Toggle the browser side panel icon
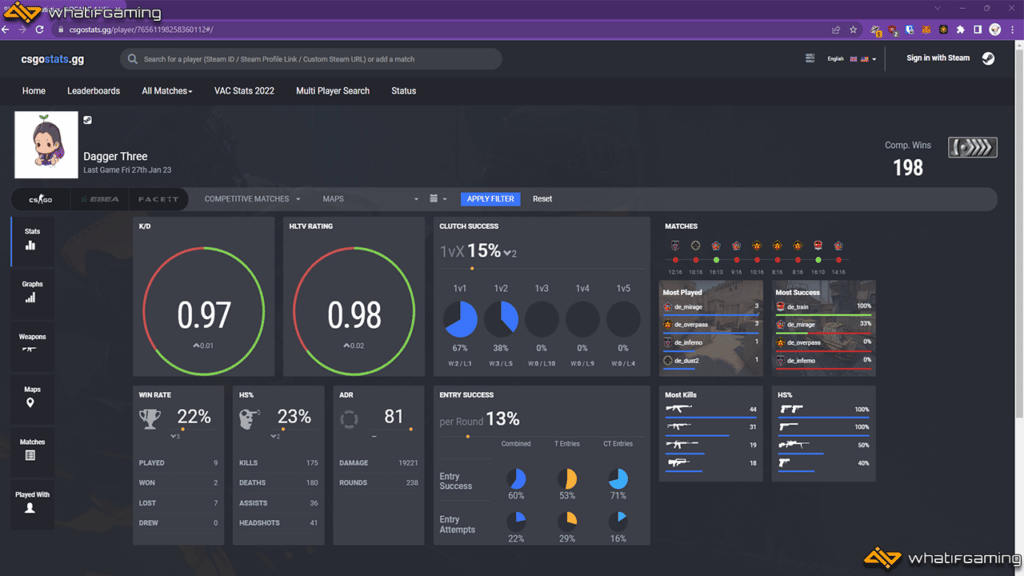Viewport: 1024px width, 576px height. click(x=978, y=29)
